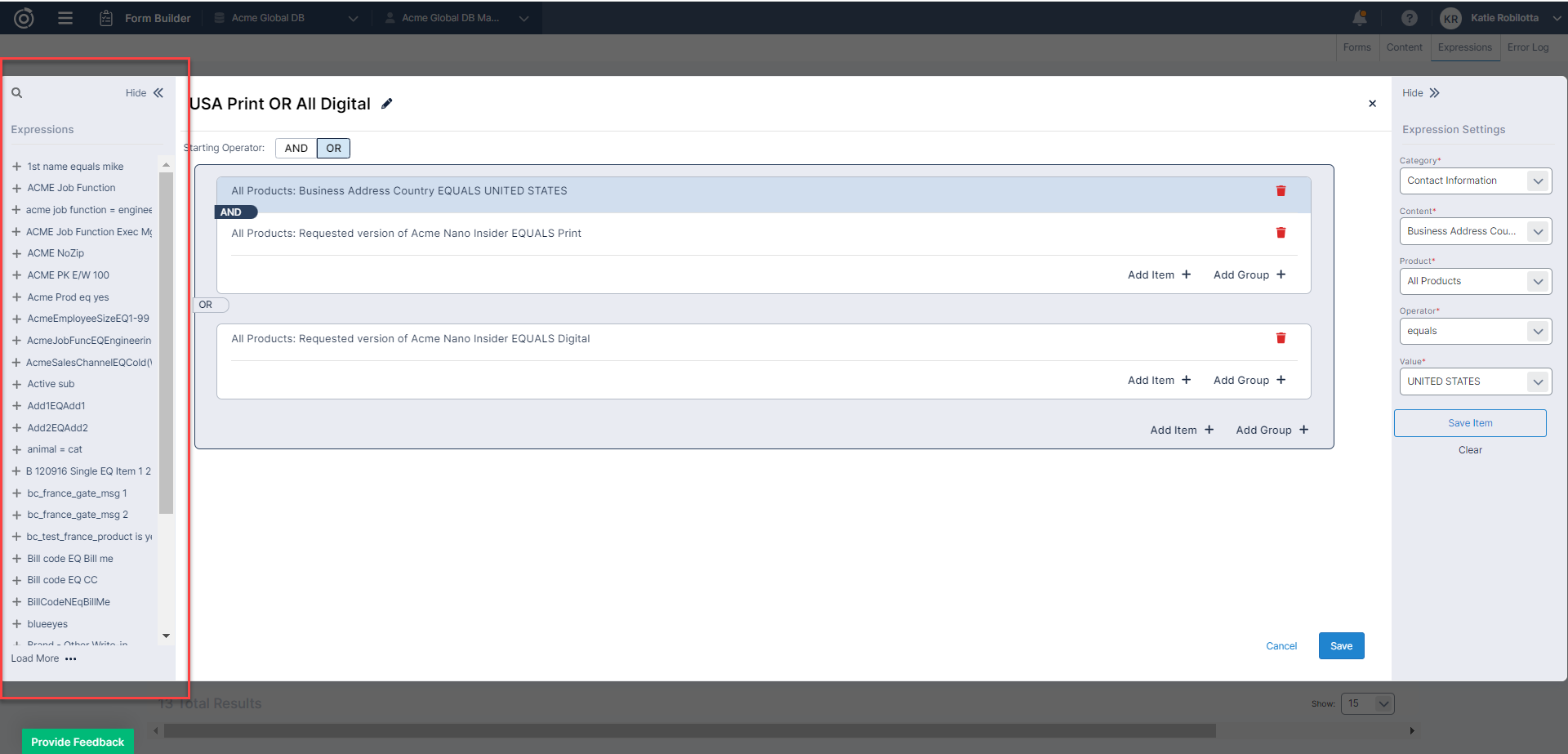The image size is (1568, 754).
Task: Click the Save Item button
Action: [1469, 423]
